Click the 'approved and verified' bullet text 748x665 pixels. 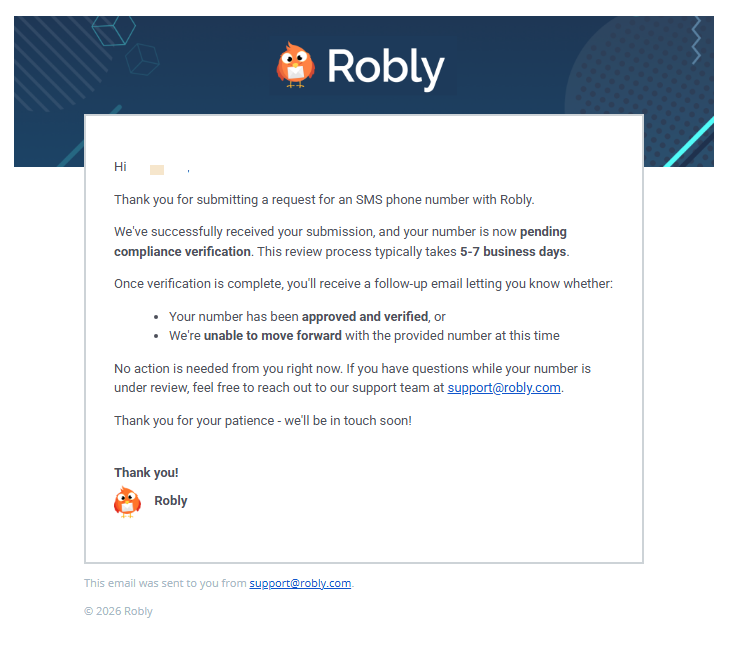(365, 317)
